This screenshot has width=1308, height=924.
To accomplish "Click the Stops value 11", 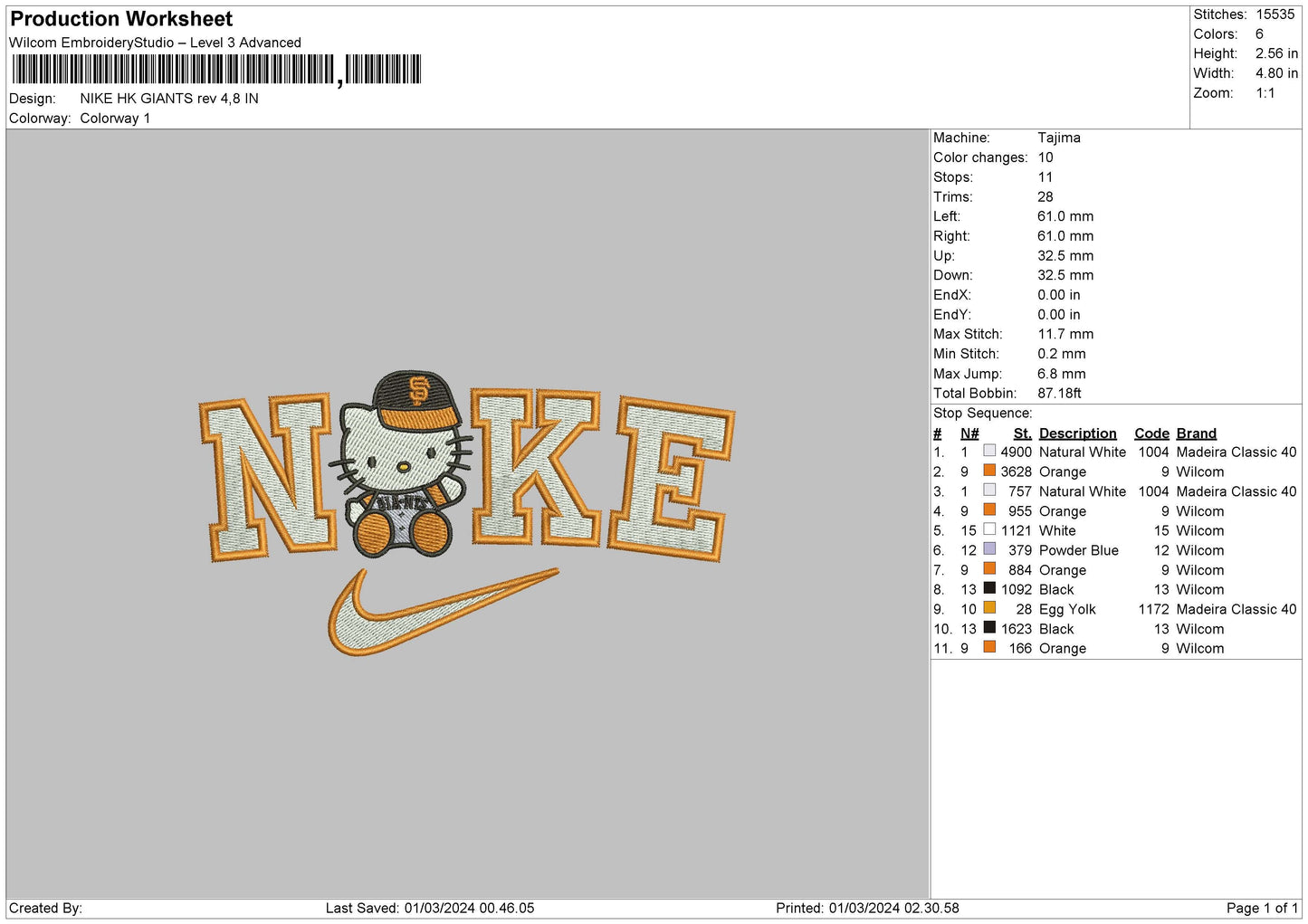I will pos(1045,177).
